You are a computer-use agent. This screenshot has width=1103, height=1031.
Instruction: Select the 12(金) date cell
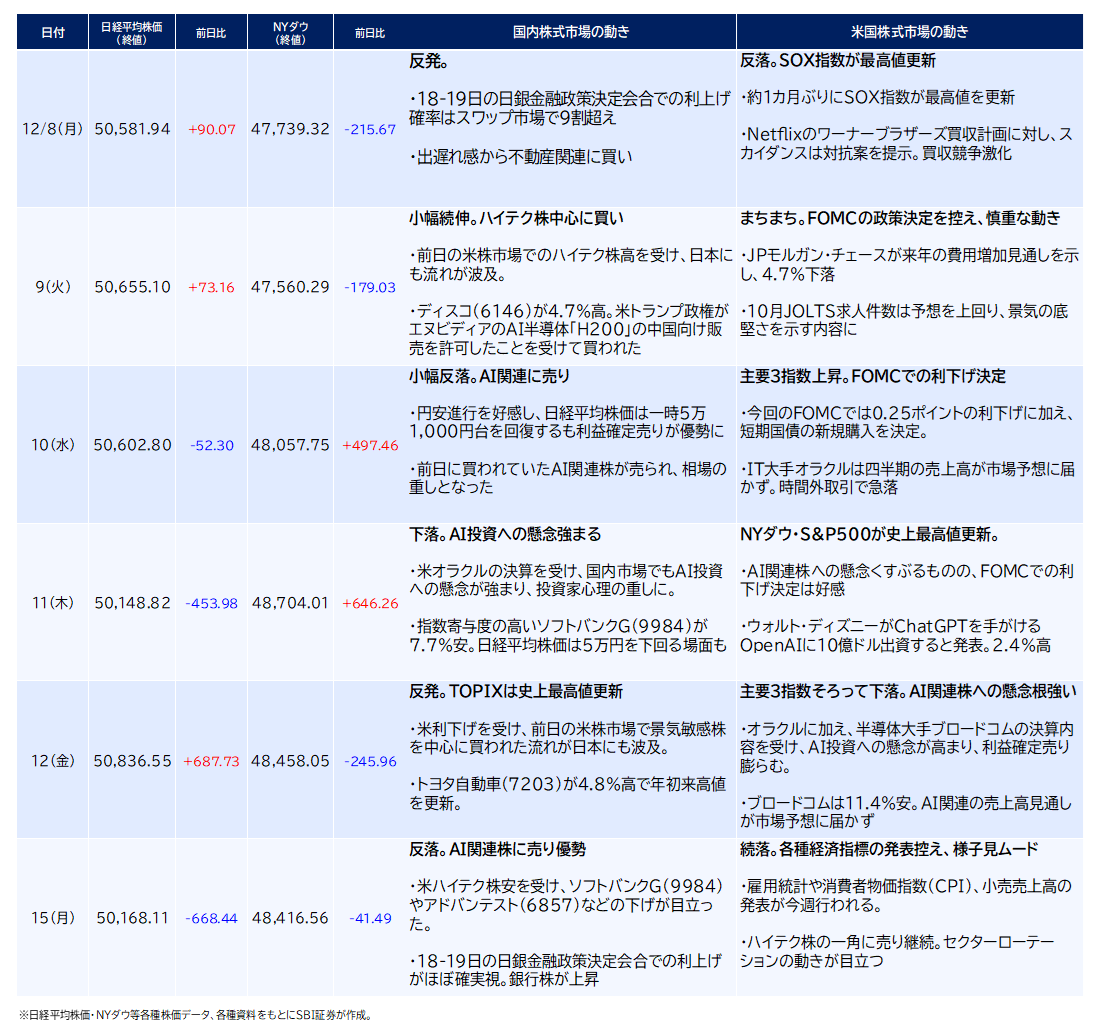(53, 761)
